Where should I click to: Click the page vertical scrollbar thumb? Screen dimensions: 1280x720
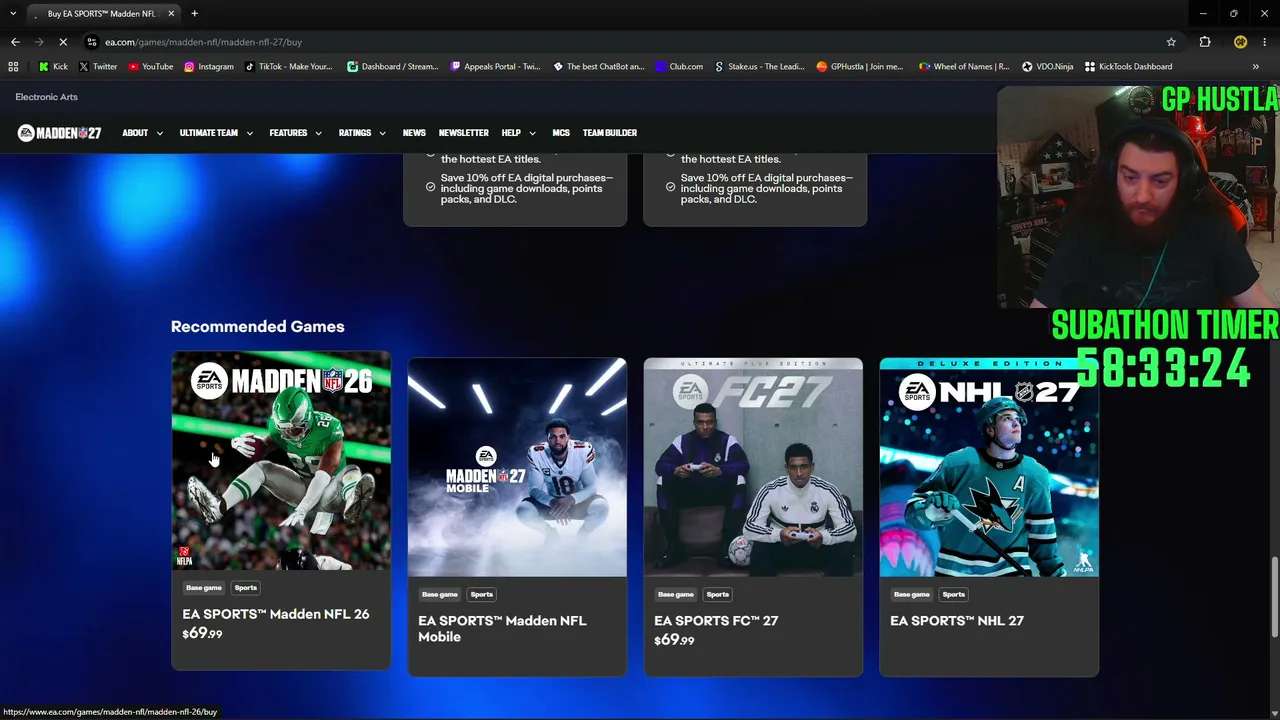click(1274, 597)
